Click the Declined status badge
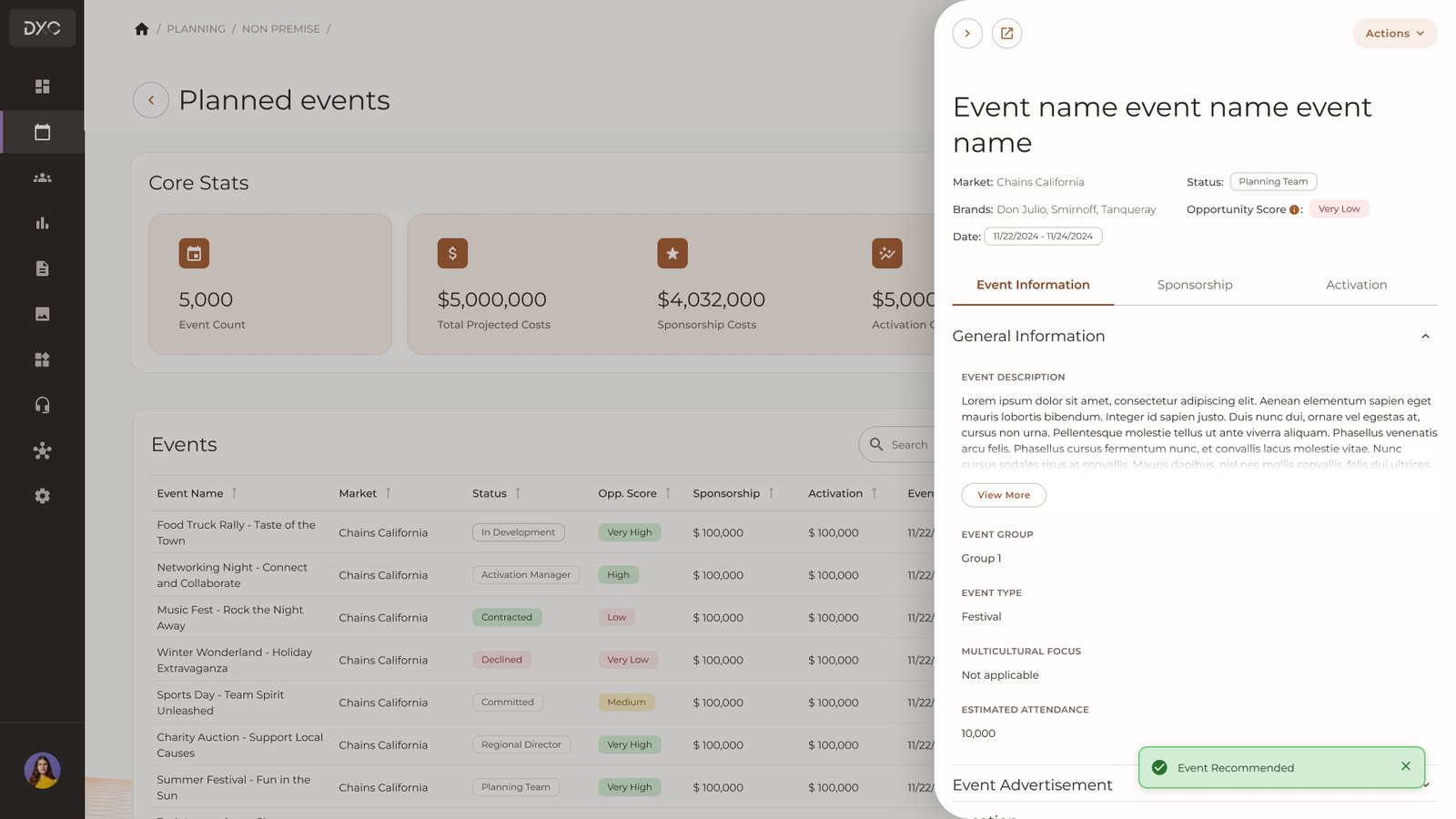 501,660
